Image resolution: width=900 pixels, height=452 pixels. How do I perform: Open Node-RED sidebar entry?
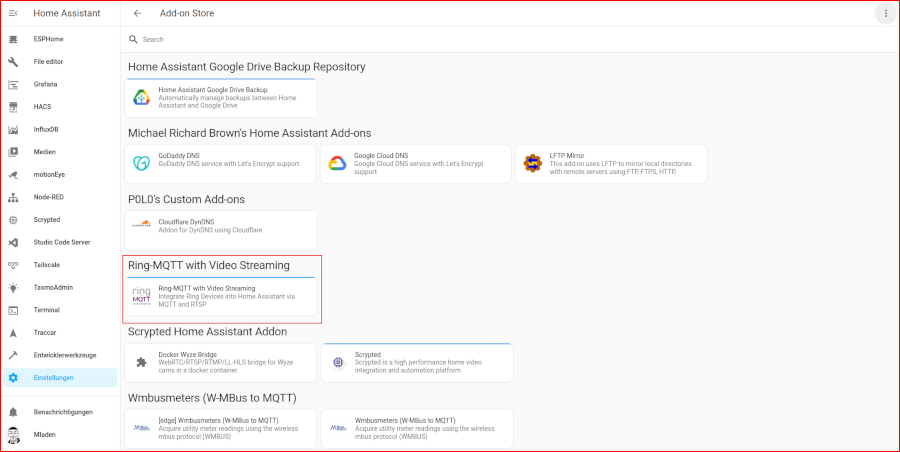[60, 198]
